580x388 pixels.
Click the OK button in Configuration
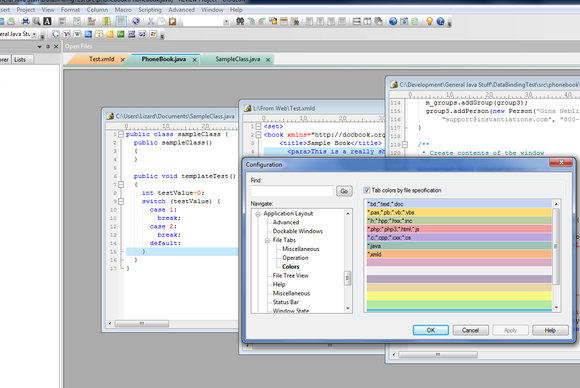coord(431,330)
